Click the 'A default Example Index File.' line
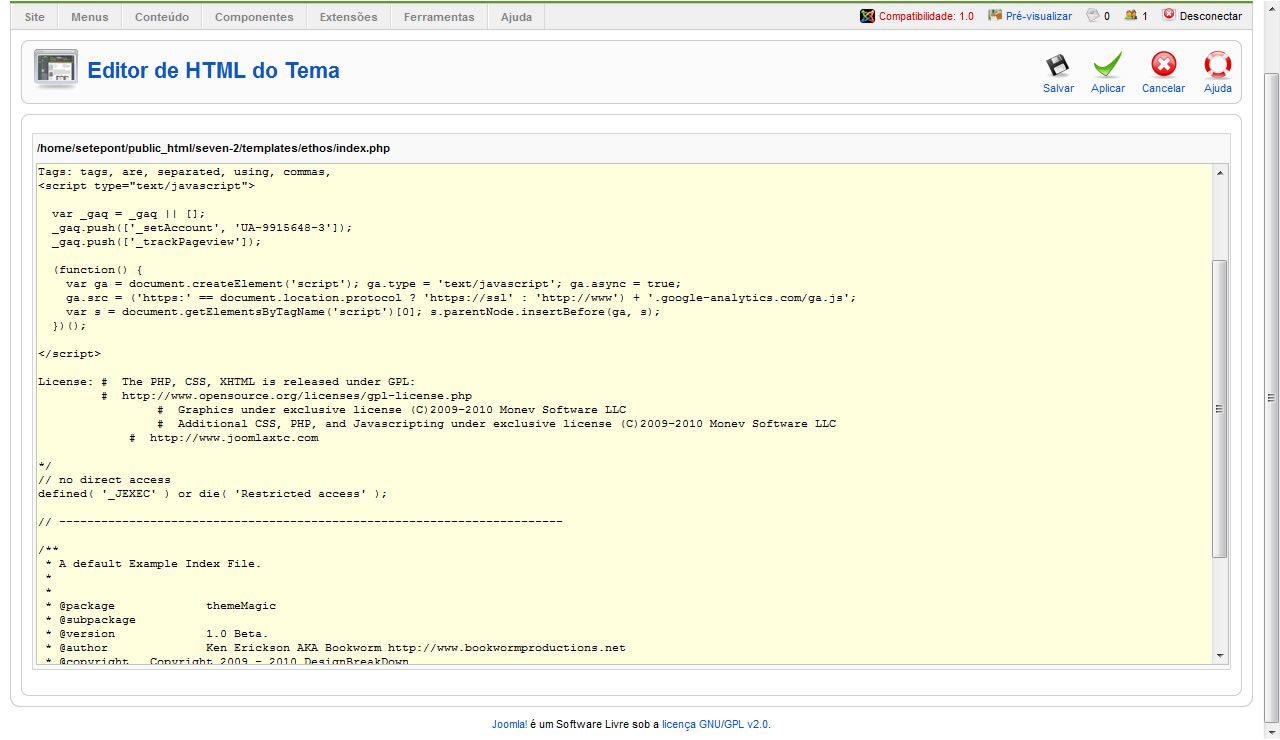 (152, 563)
